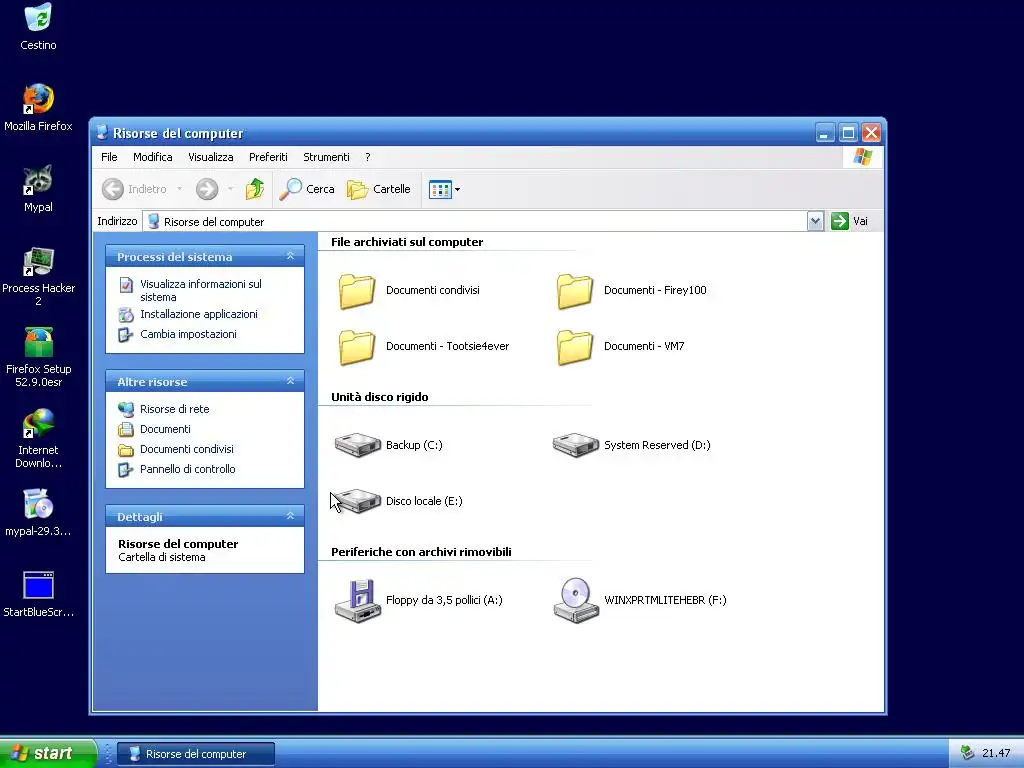1024x768 pixels.
Task: Open the Modifica menu
Action: coord(153,157)
